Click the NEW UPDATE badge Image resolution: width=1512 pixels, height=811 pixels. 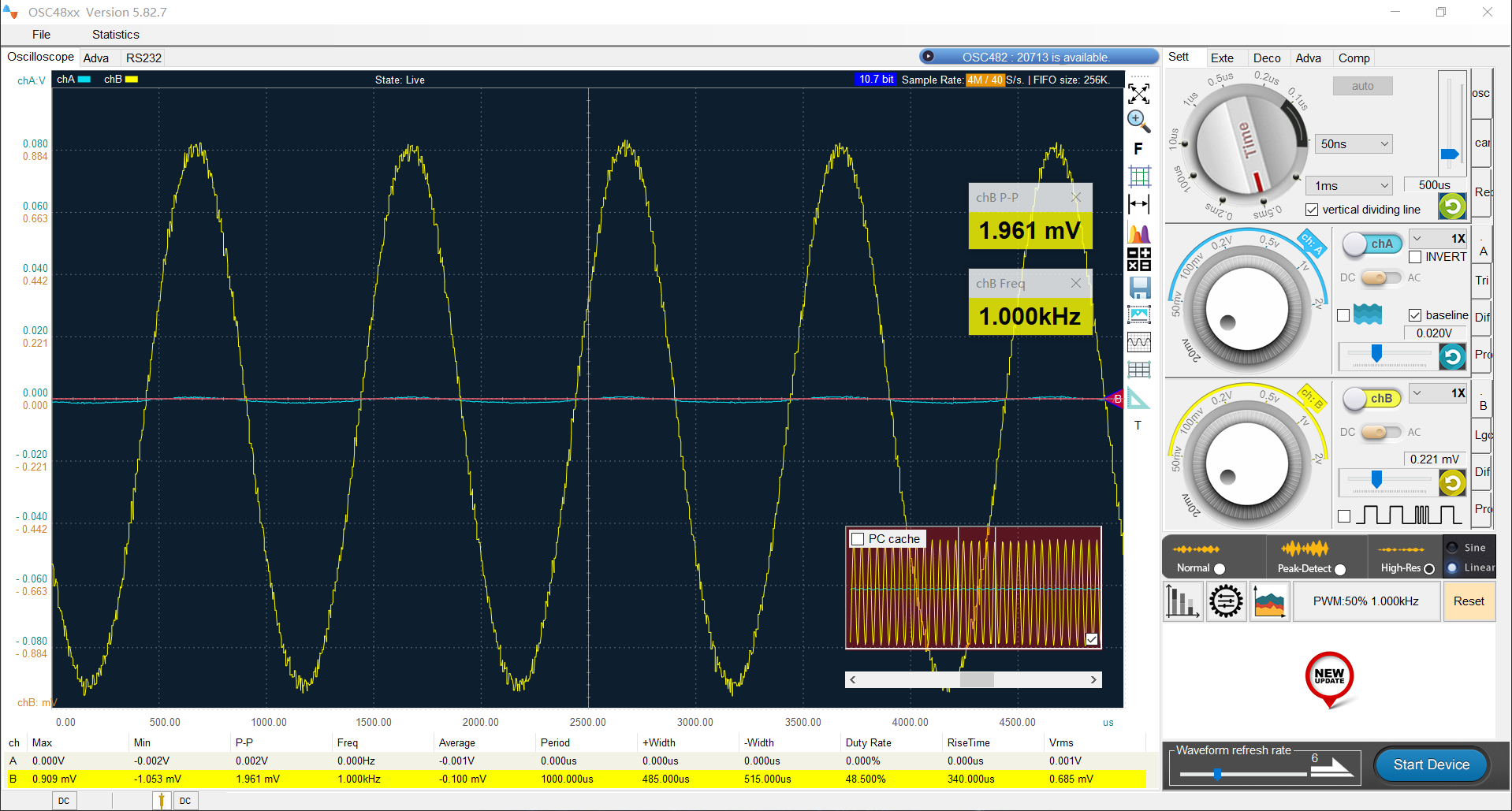[x=1330, y=679]
